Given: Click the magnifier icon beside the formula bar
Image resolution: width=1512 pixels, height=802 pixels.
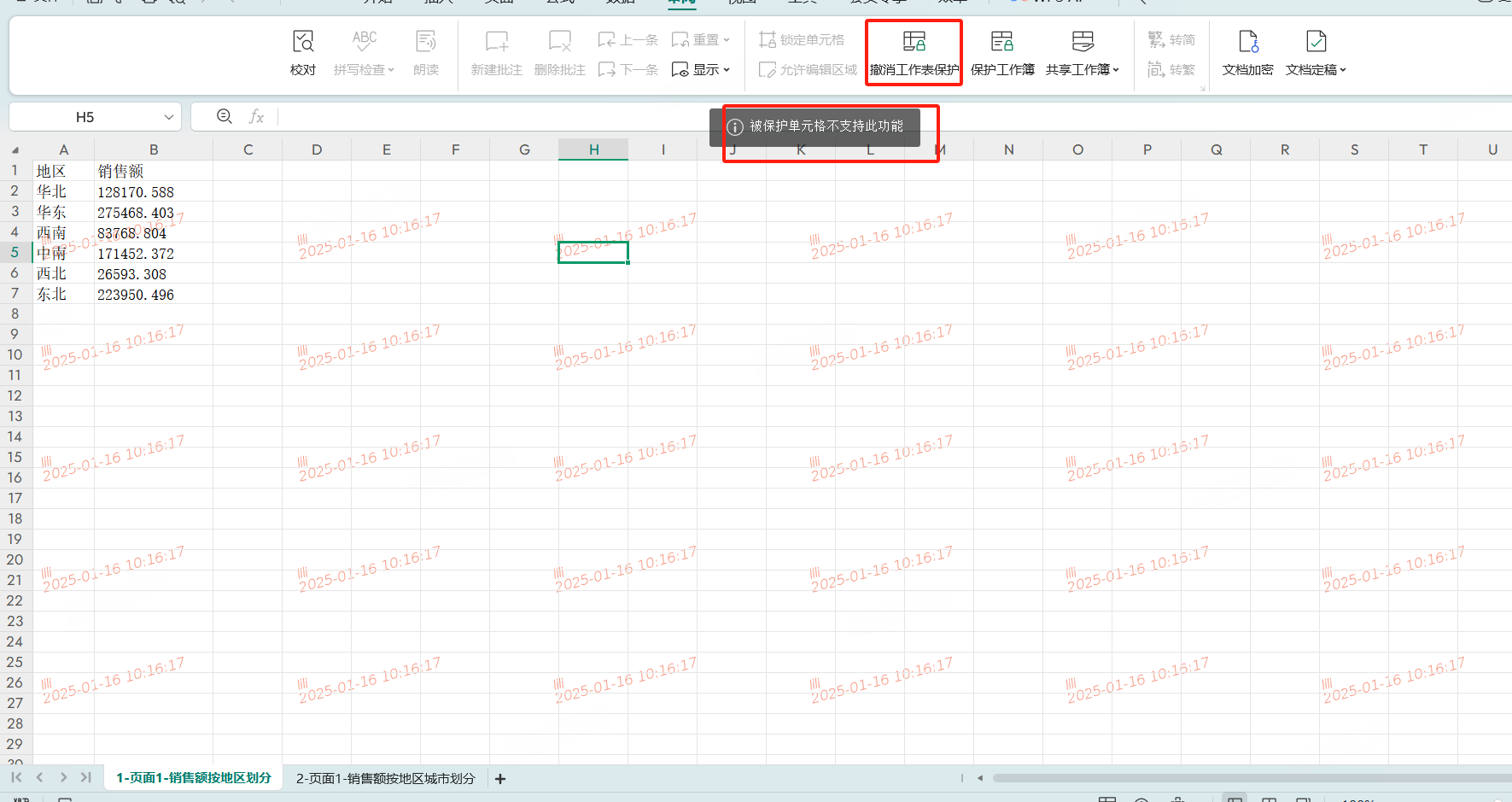Looking at the screenshot, I should coord(225,116).
